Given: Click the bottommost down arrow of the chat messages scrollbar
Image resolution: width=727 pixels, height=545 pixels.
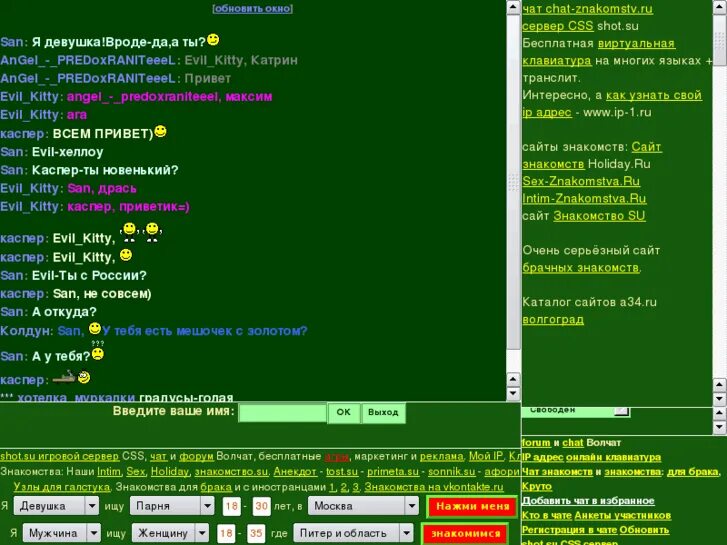Looking at the screenshot, I should (513, 394).
